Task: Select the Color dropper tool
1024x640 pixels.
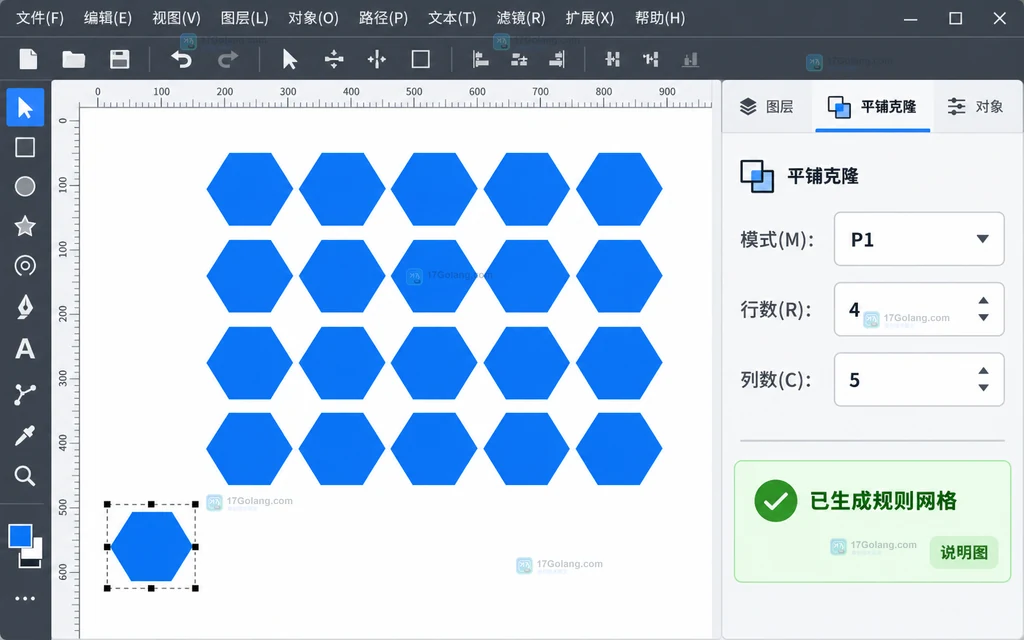Action: [25, 436]
